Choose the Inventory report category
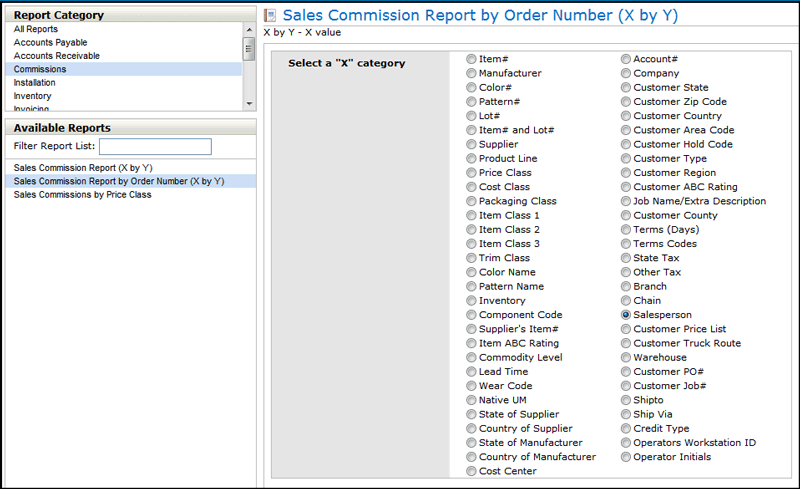This screenshot has width=800, height=489. [33, 96]
